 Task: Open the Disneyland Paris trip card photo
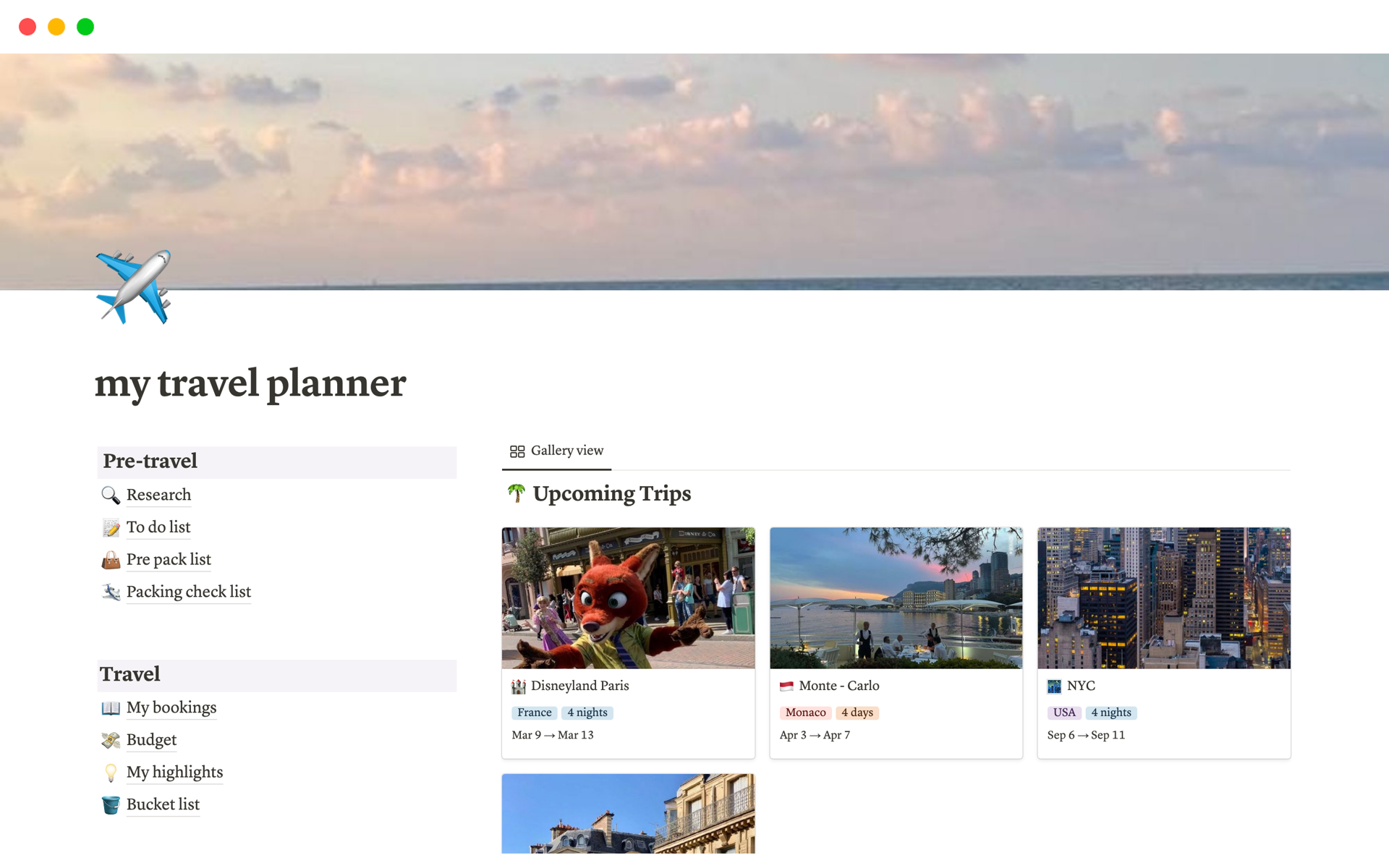628,597
